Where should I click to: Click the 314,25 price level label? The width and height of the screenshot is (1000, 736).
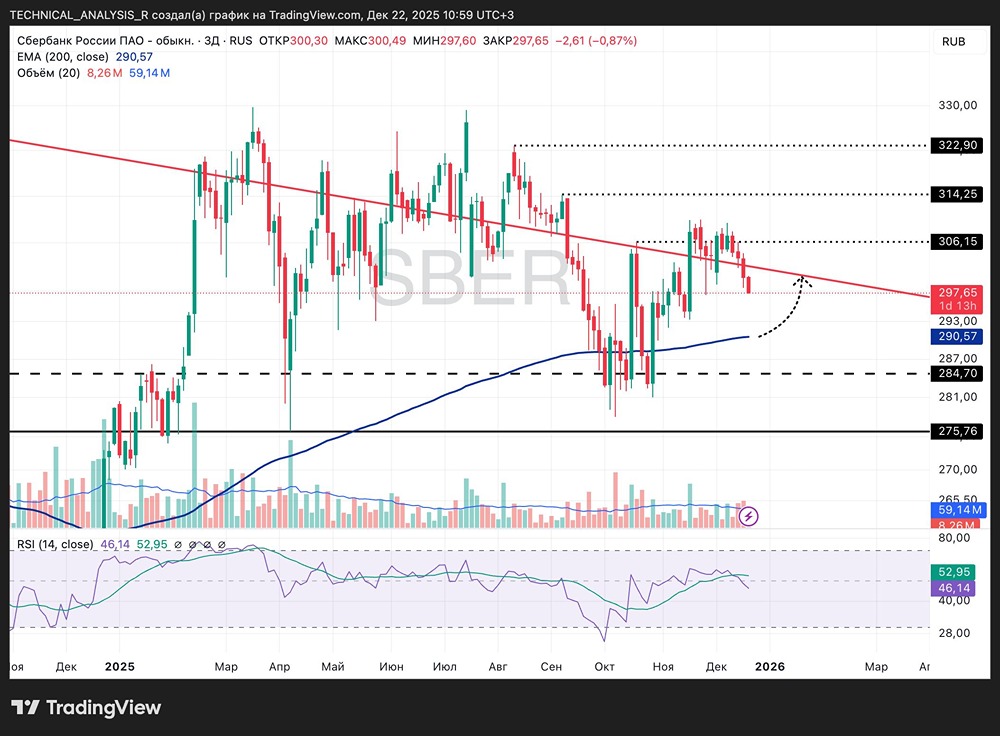click(957, 194)
